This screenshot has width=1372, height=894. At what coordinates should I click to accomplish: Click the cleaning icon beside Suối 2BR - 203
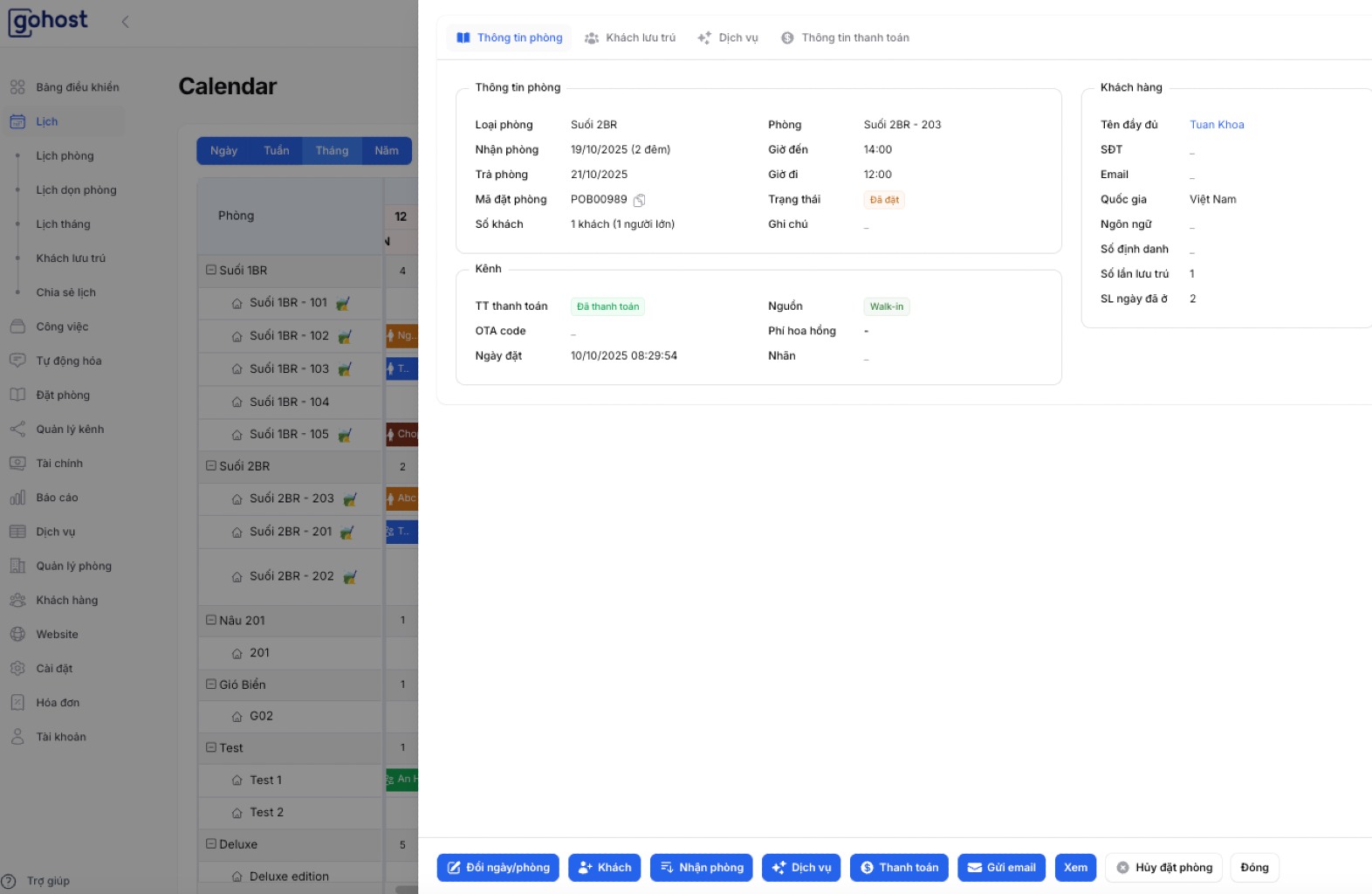click(350, 499)
